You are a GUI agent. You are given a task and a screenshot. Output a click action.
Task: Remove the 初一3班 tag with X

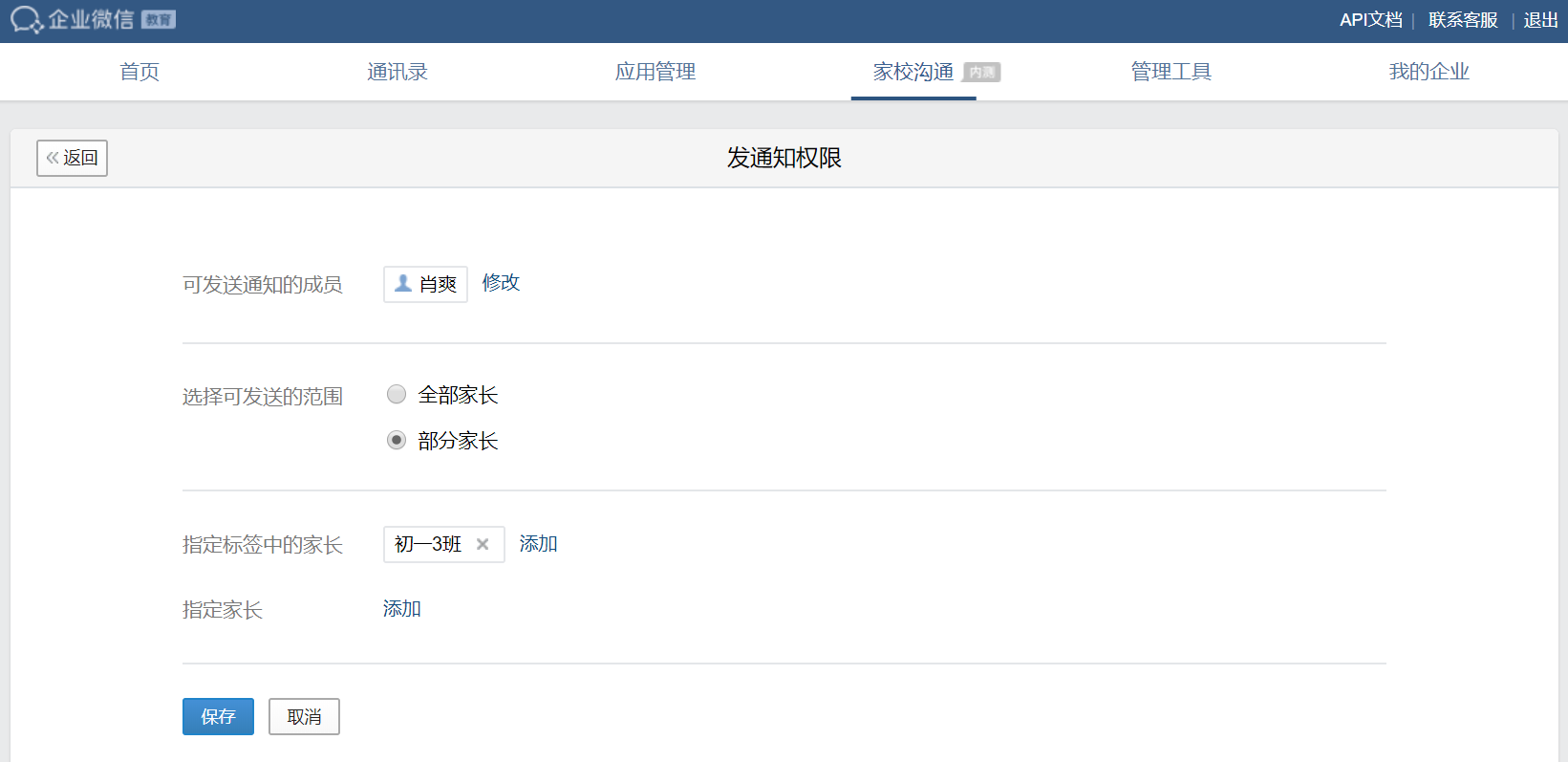point(483,544)
